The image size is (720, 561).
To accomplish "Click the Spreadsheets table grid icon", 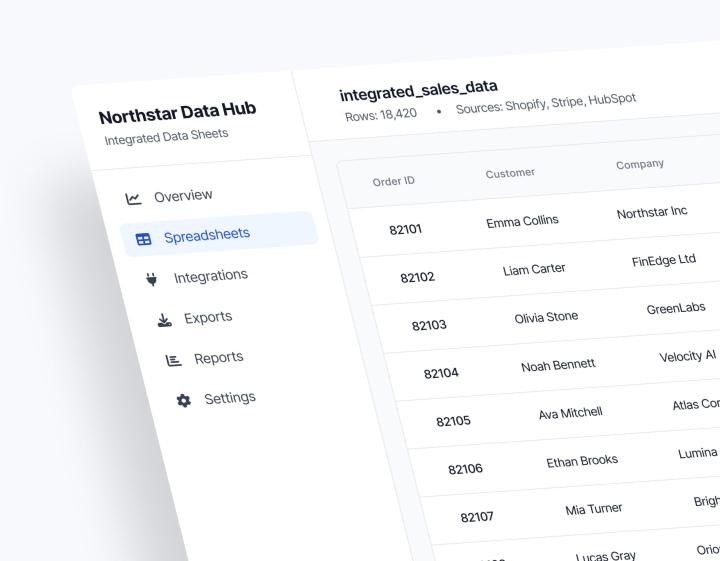I will (143, 239).
